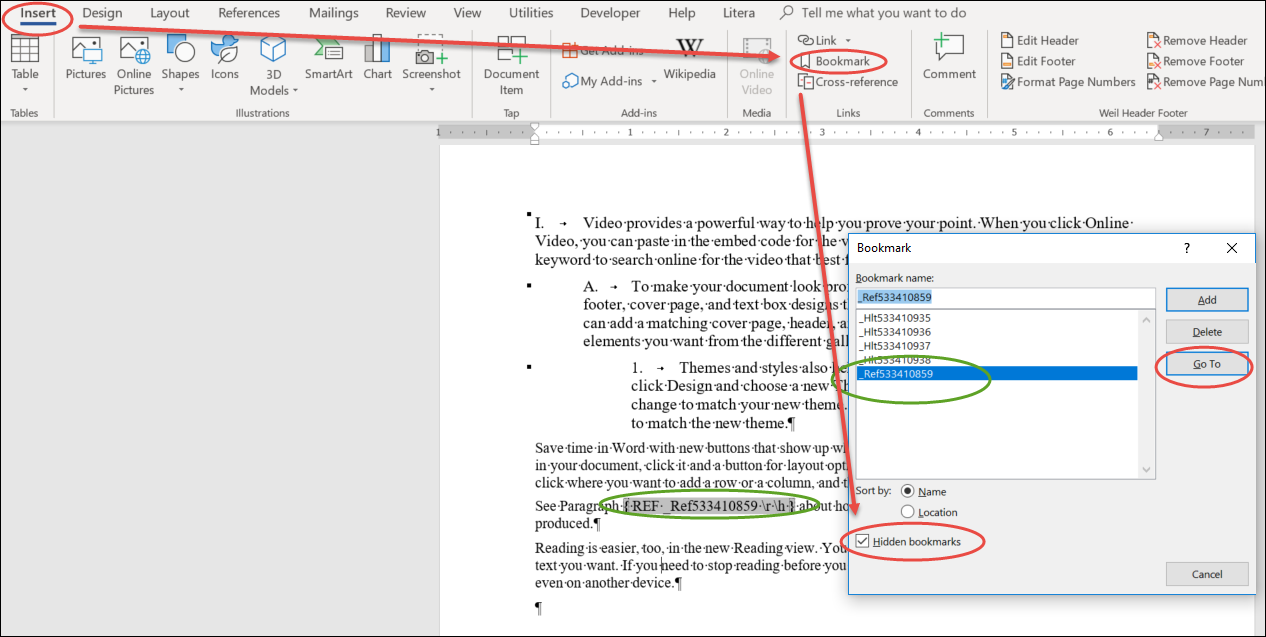Image resolution: width=1266 pixels, height=637 pixels.
Task: Click Cancel in the Bookmark dialog
Action: click(x=1207, y=574)
